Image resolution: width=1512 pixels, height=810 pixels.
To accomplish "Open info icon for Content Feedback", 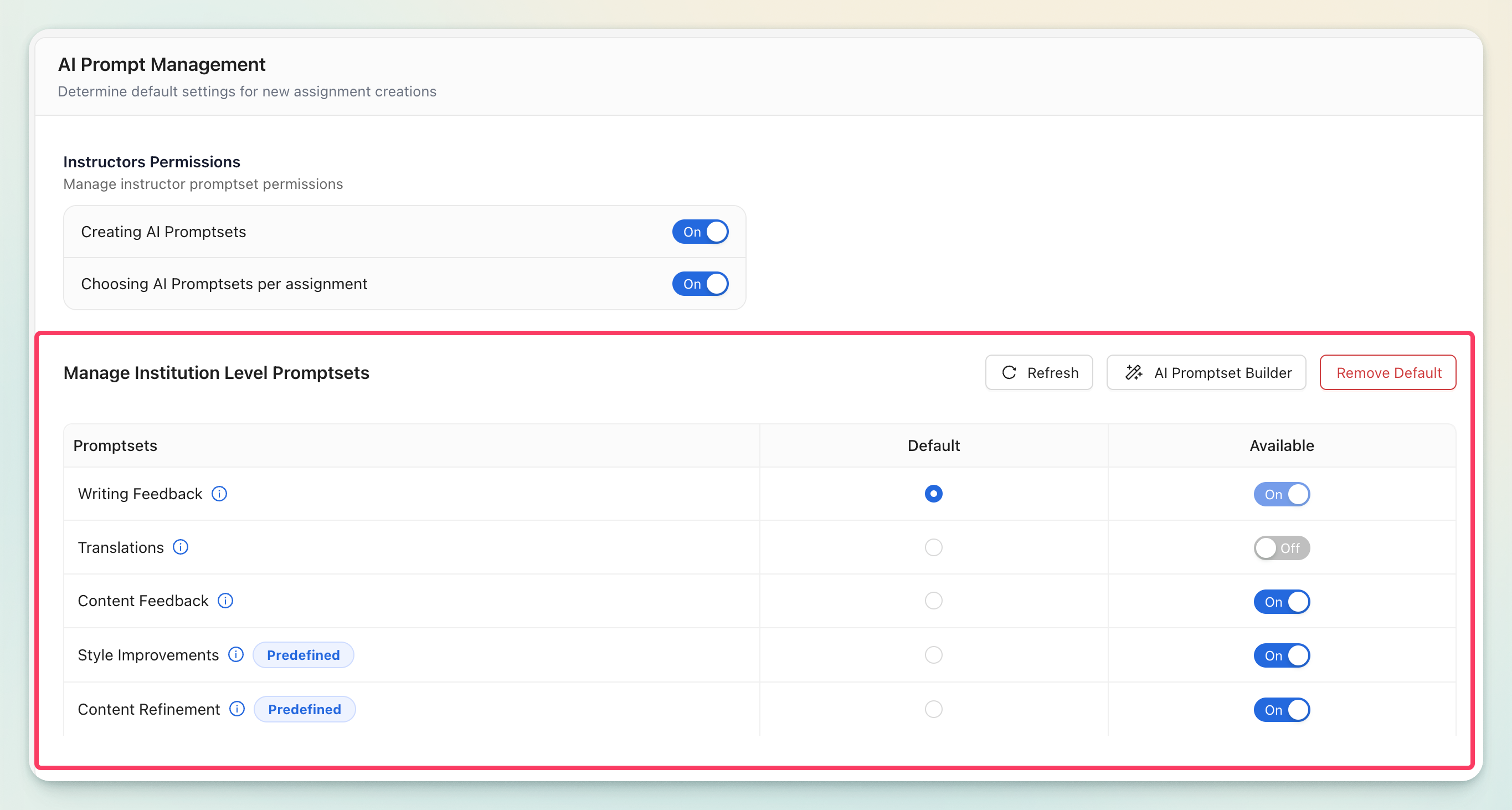I will pyautogui.click(x=225, y=601).
